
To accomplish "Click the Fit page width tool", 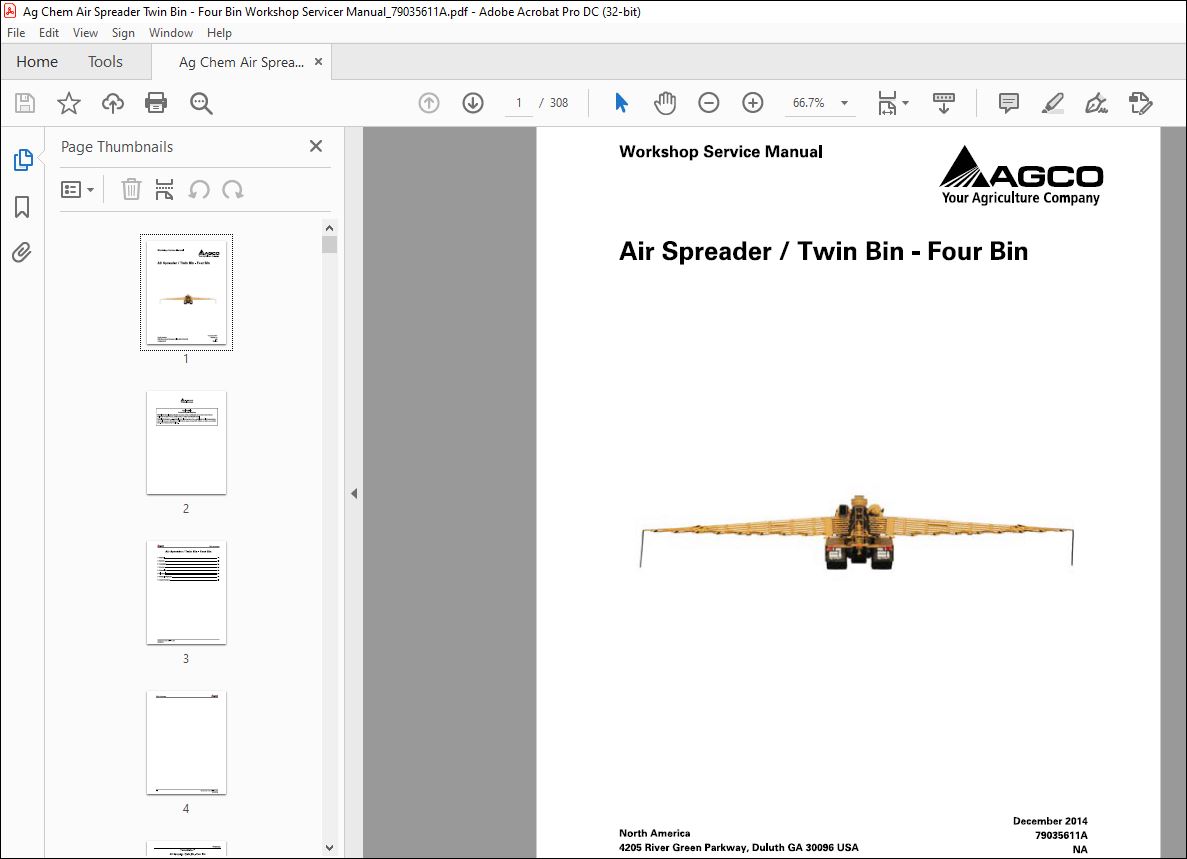I will pos(887,103).
